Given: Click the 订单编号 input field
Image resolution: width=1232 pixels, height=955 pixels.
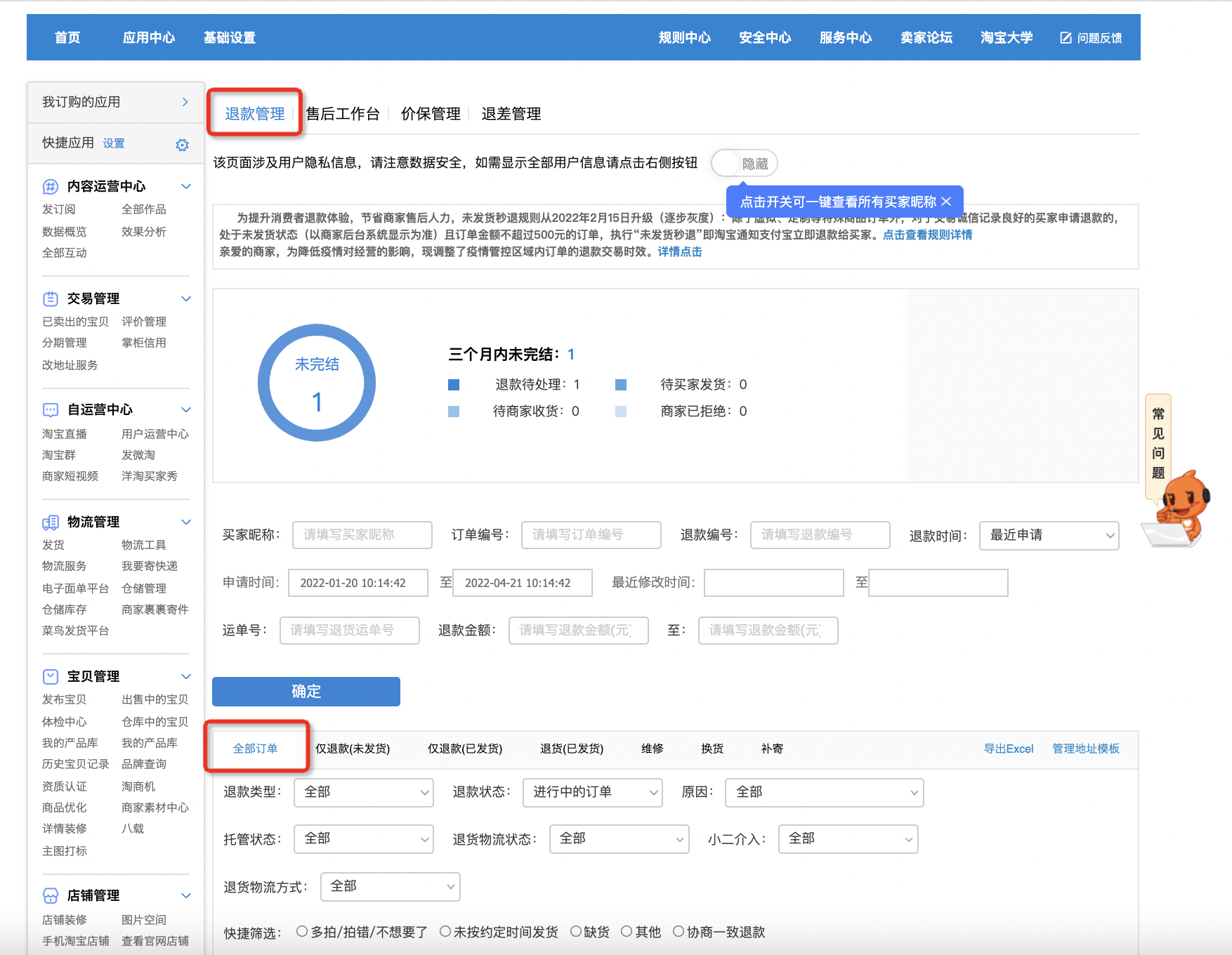Looking at the screenshot, I should pos(591,535).
